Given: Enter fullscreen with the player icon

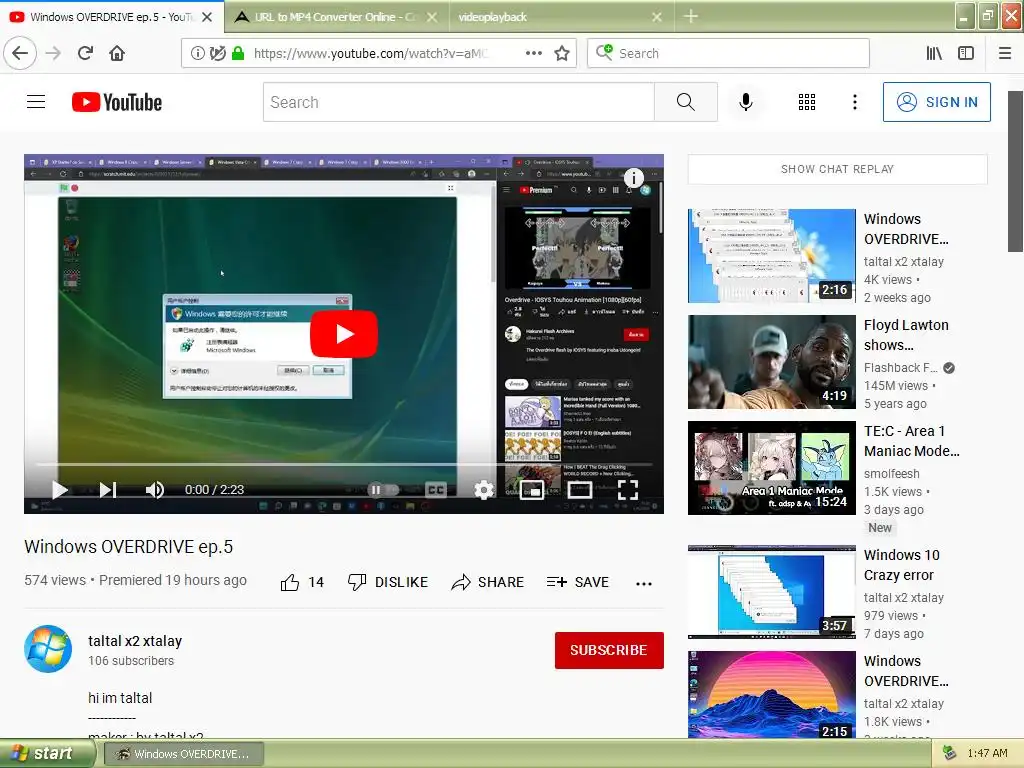Looking at the screenshot, I should tap(628, 490).
